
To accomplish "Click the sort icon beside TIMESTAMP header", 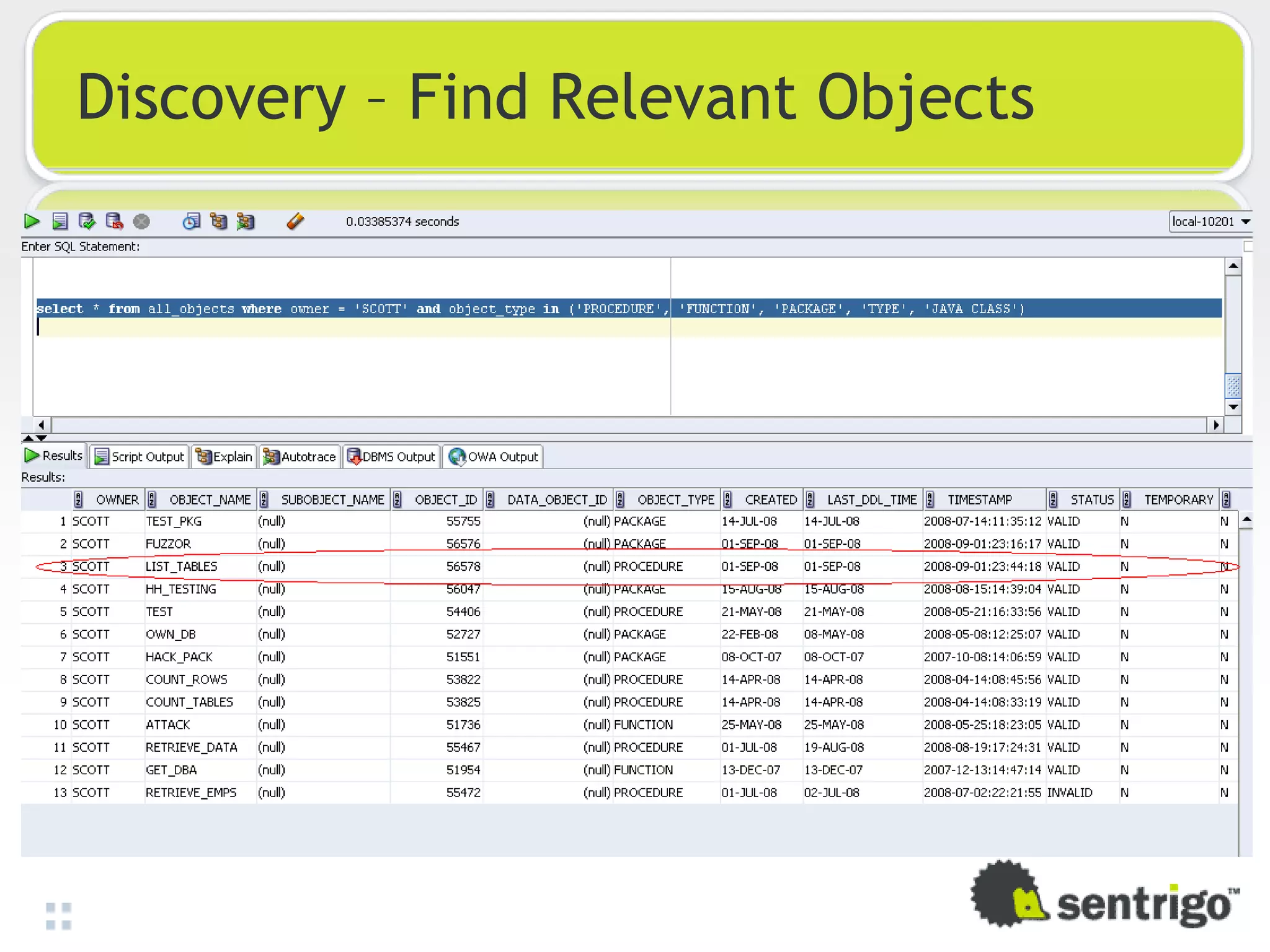I will [930, 500].
